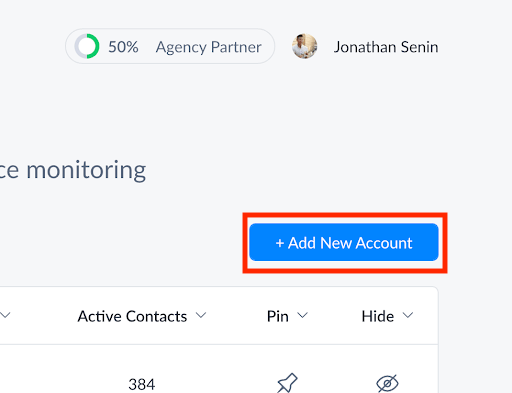
Task: Select the Pin column header label
Action: tap(278, 316)
